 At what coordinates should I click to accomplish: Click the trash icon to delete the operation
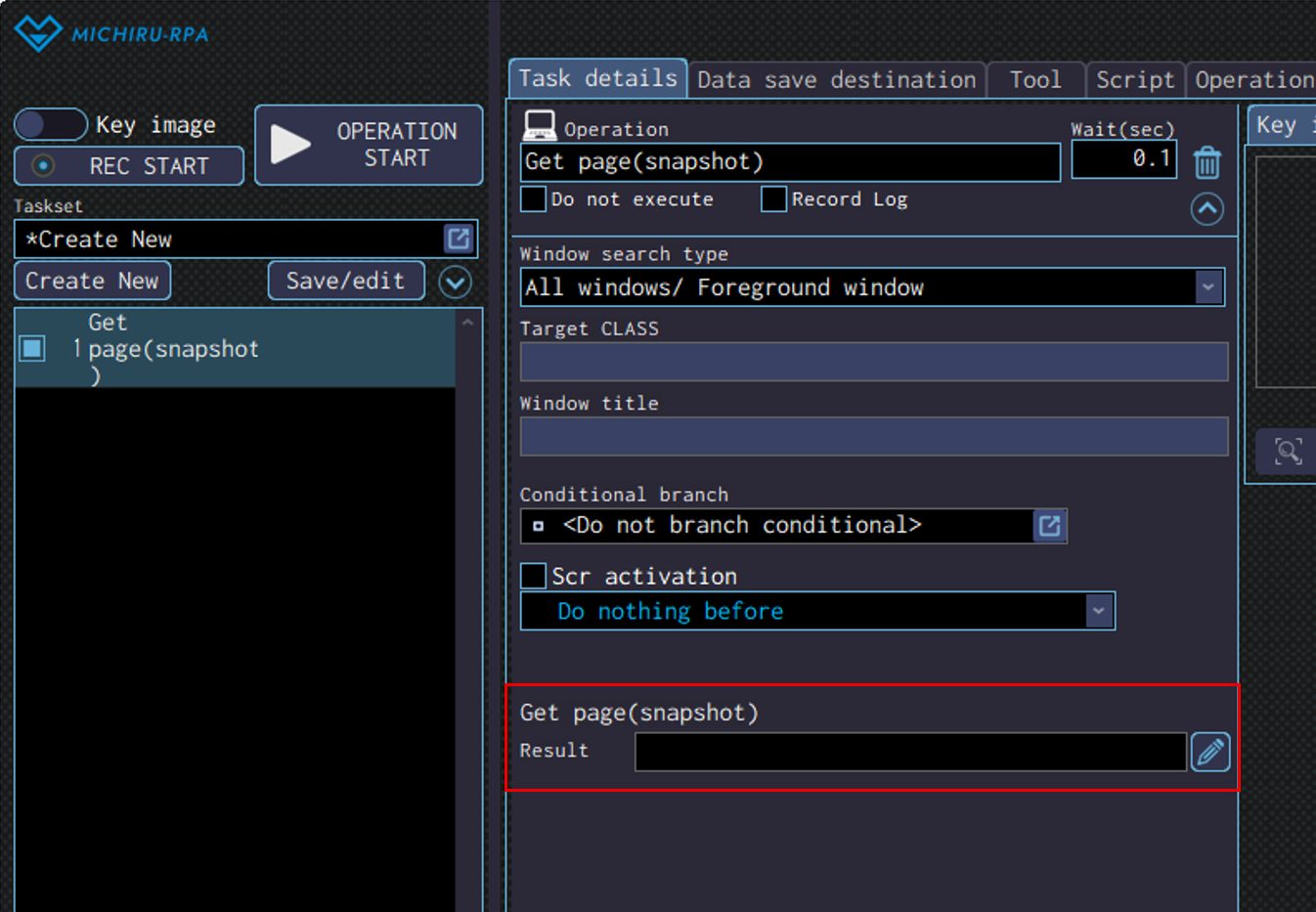(x=1207, y=162)
